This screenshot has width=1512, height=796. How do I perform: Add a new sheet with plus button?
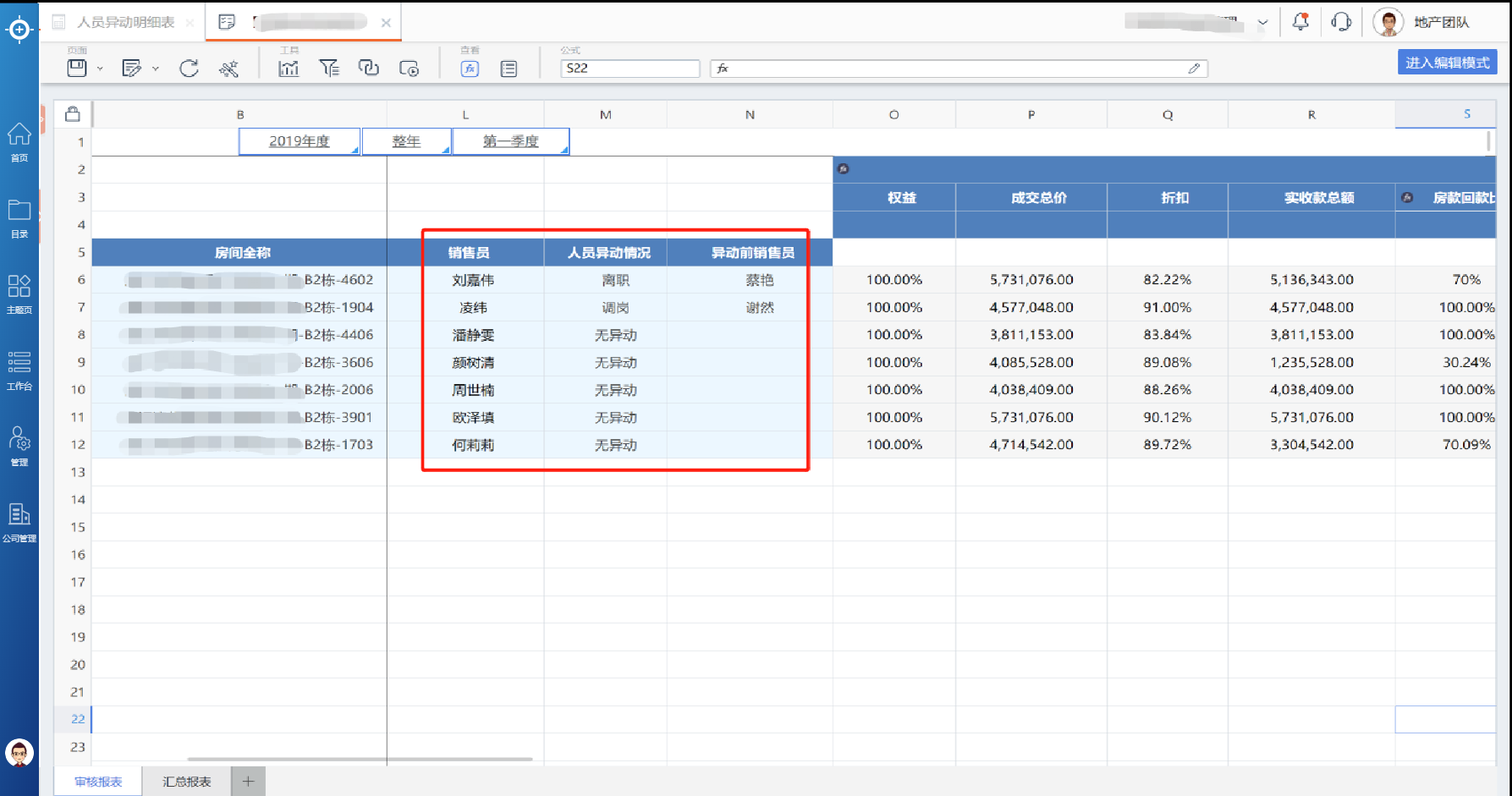point(248,782)
